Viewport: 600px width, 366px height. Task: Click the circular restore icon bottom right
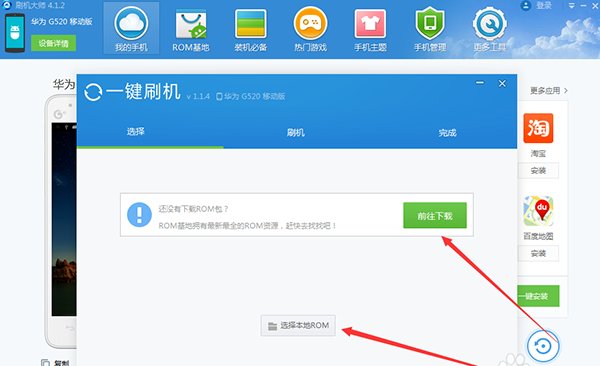[x=543, y=346]
